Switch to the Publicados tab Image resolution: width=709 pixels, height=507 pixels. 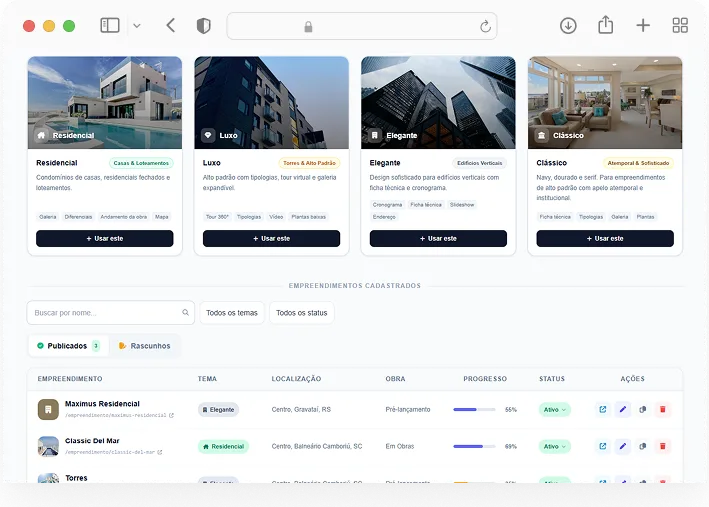click(x=69, y=346)
